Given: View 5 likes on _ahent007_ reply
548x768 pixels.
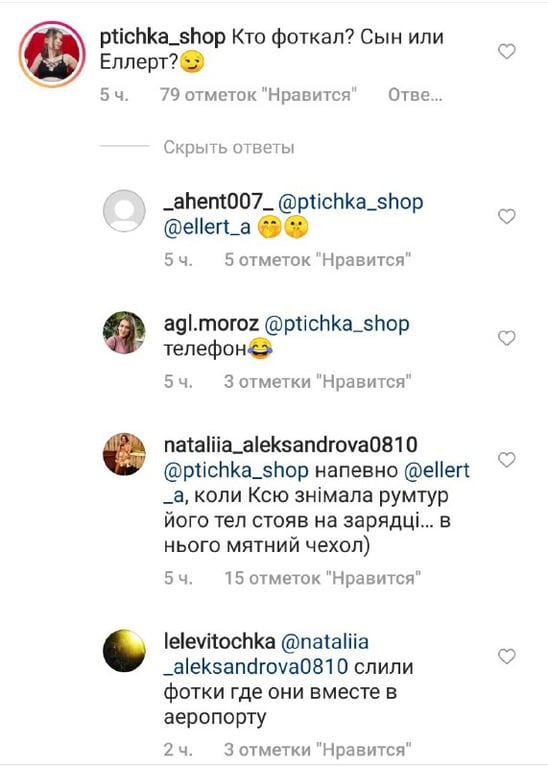Looking at the screenshot, I should (317, 260).
